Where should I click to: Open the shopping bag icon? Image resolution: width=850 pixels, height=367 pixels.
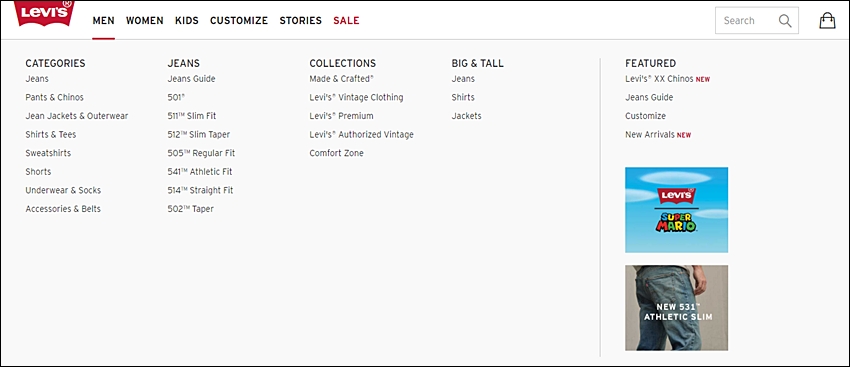coord(827,21)
